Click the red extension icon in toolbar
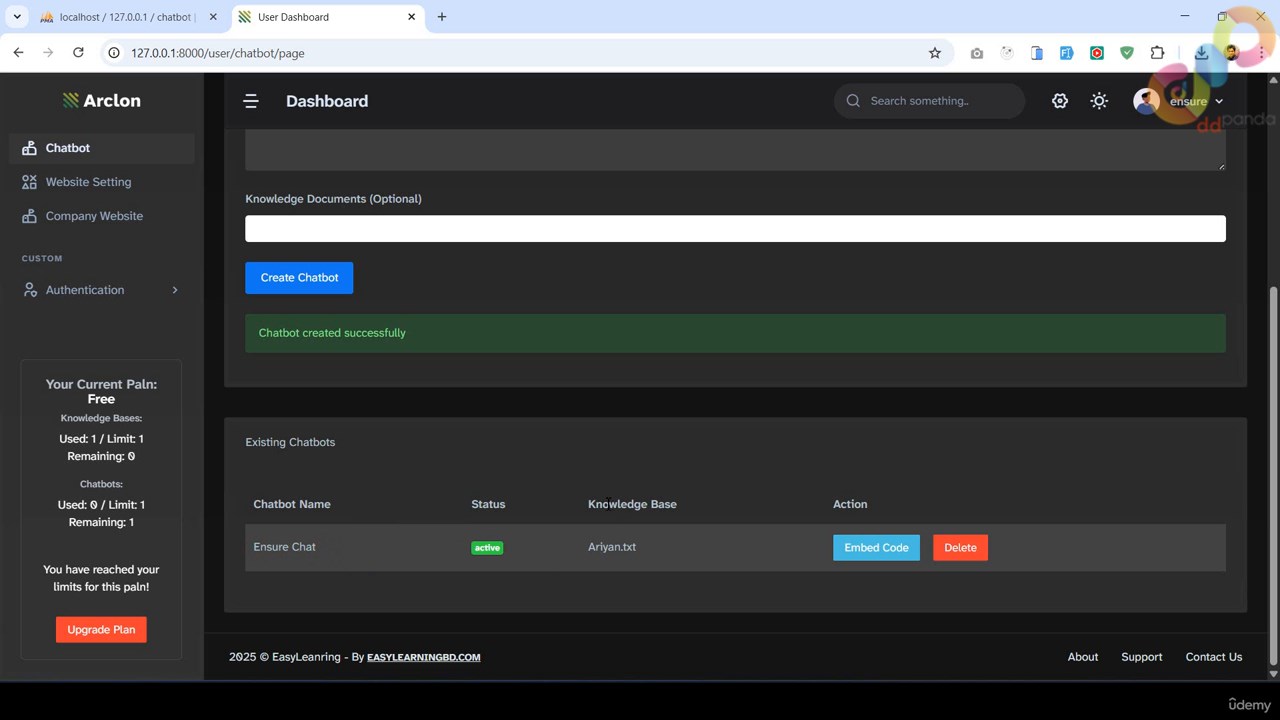Viewport: 1280px width, 720px height. [1097, 53]
